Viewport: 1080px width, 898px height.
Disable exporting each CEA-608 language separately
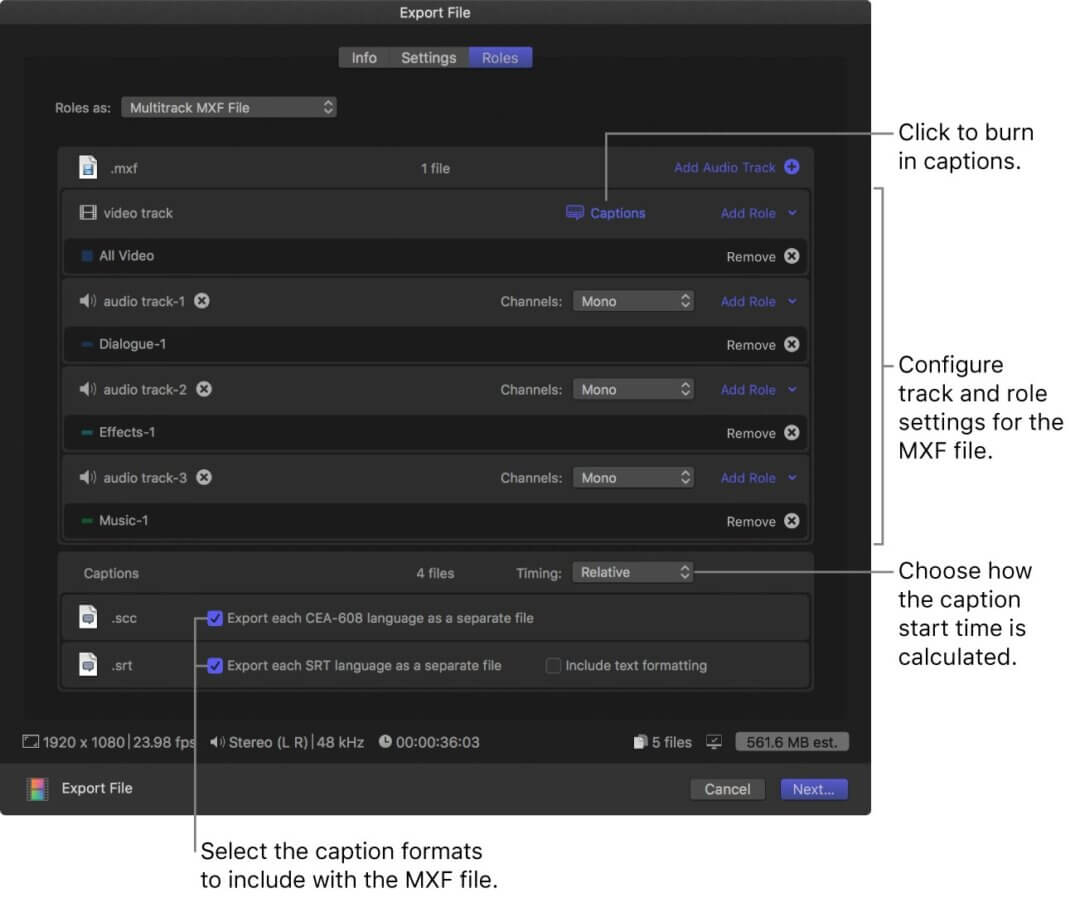[x=215, y=618]
